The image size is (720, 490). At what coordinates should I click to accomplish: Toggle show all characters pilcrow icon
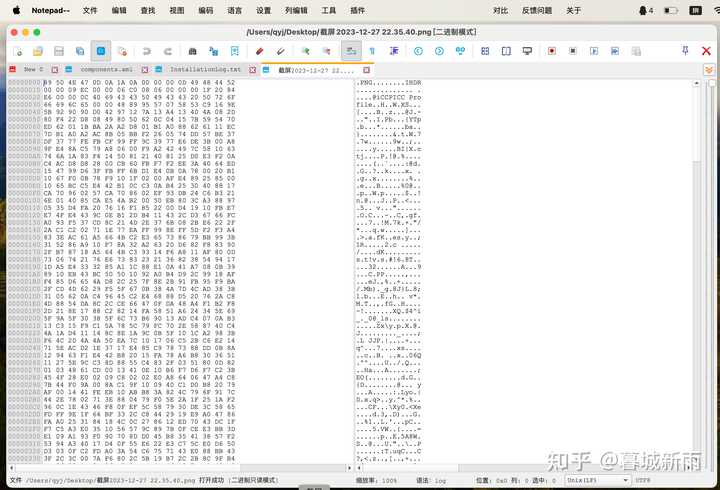coord(372,51)
